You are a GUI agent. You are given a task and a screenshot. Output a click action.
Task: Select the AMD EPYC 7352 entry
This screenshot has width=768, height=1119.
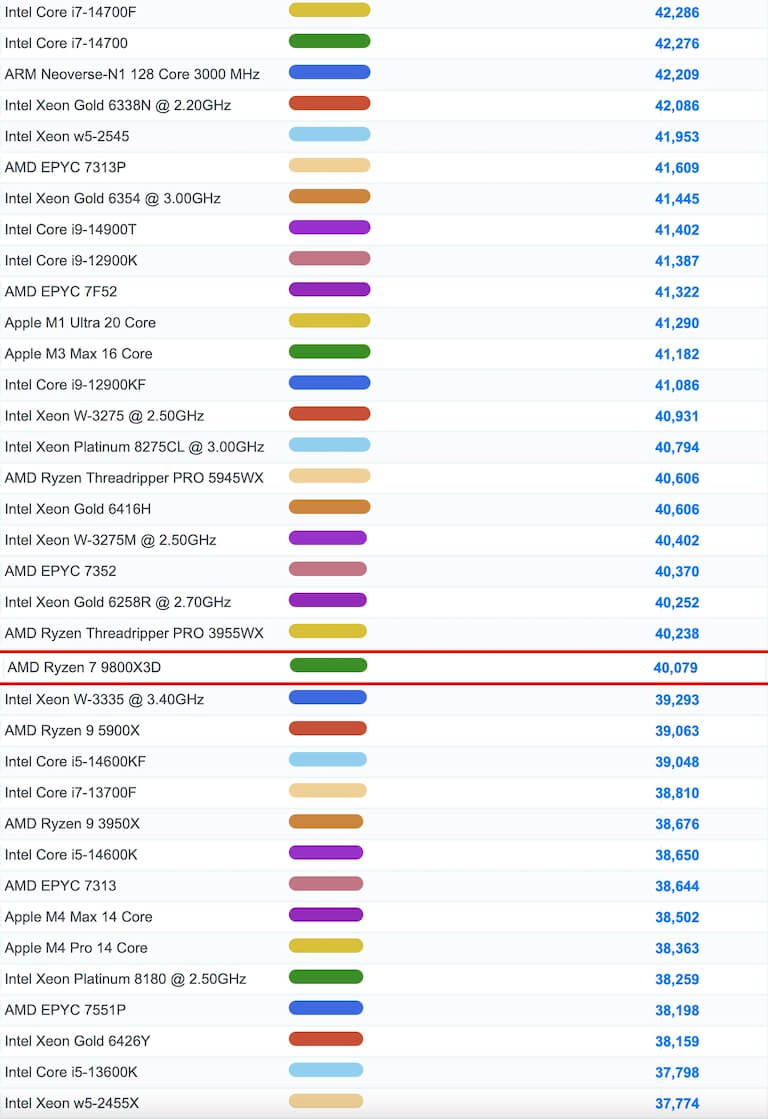click(60, 571)
